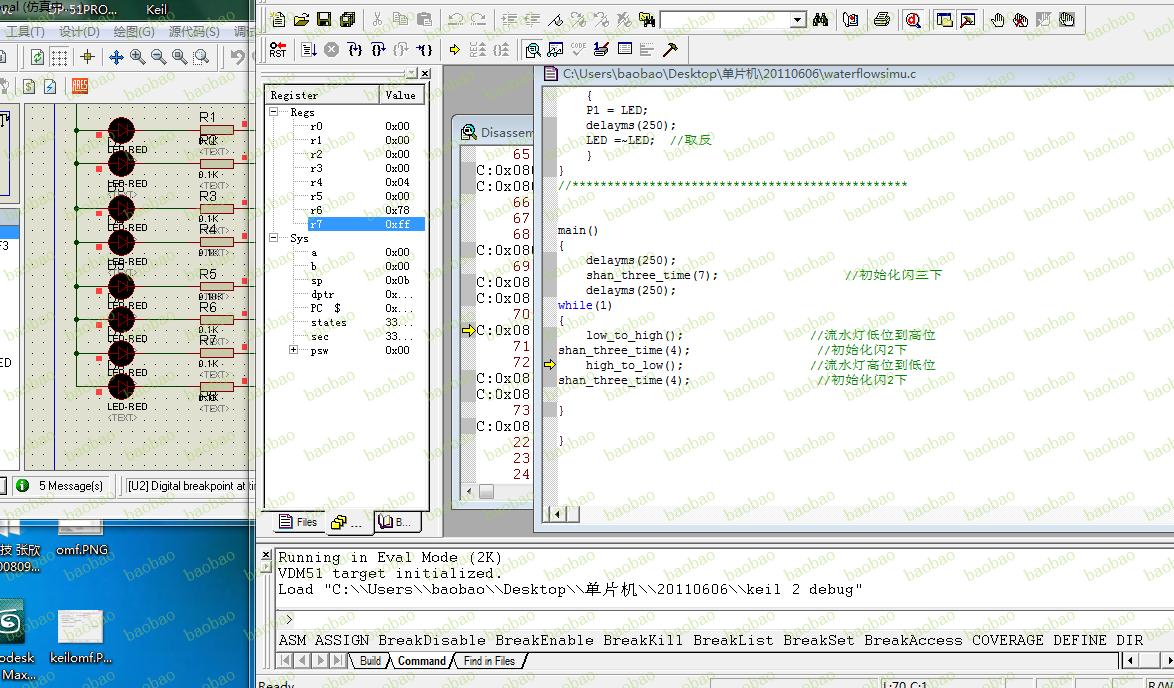Collapse the Regs tree node
This screenshot has width=1174, height=688.
coord(274,113)
